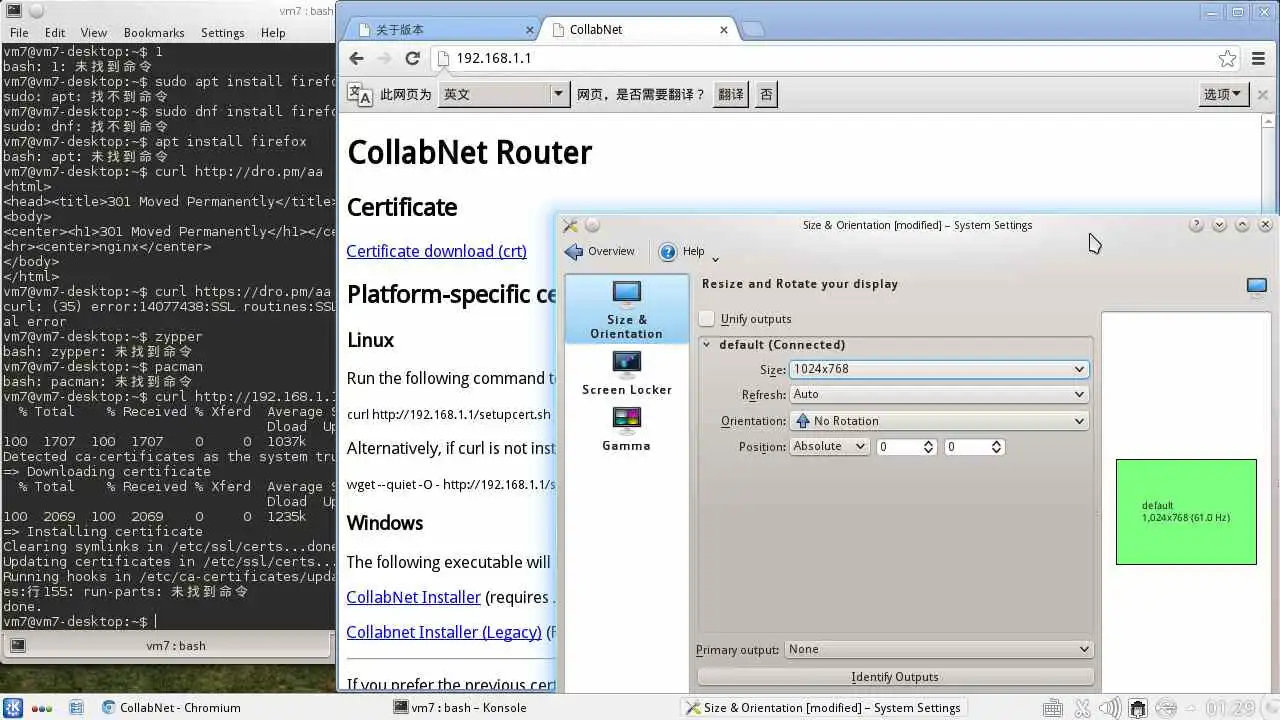Click the green default monitor preview
Viewport: 1280px width, 720px height.
click(x=1186, y=512)
